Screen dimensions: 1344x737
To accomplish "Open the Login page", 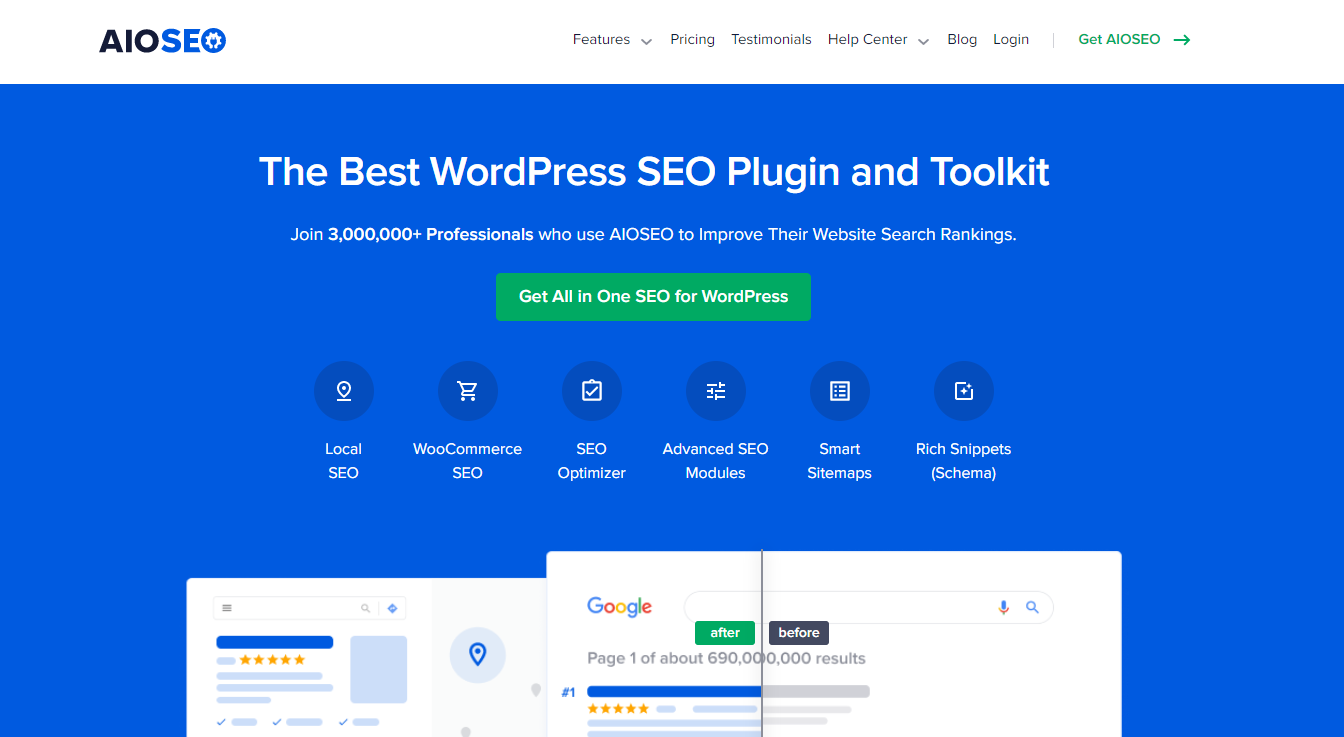I will click(x=1011, y=40).
